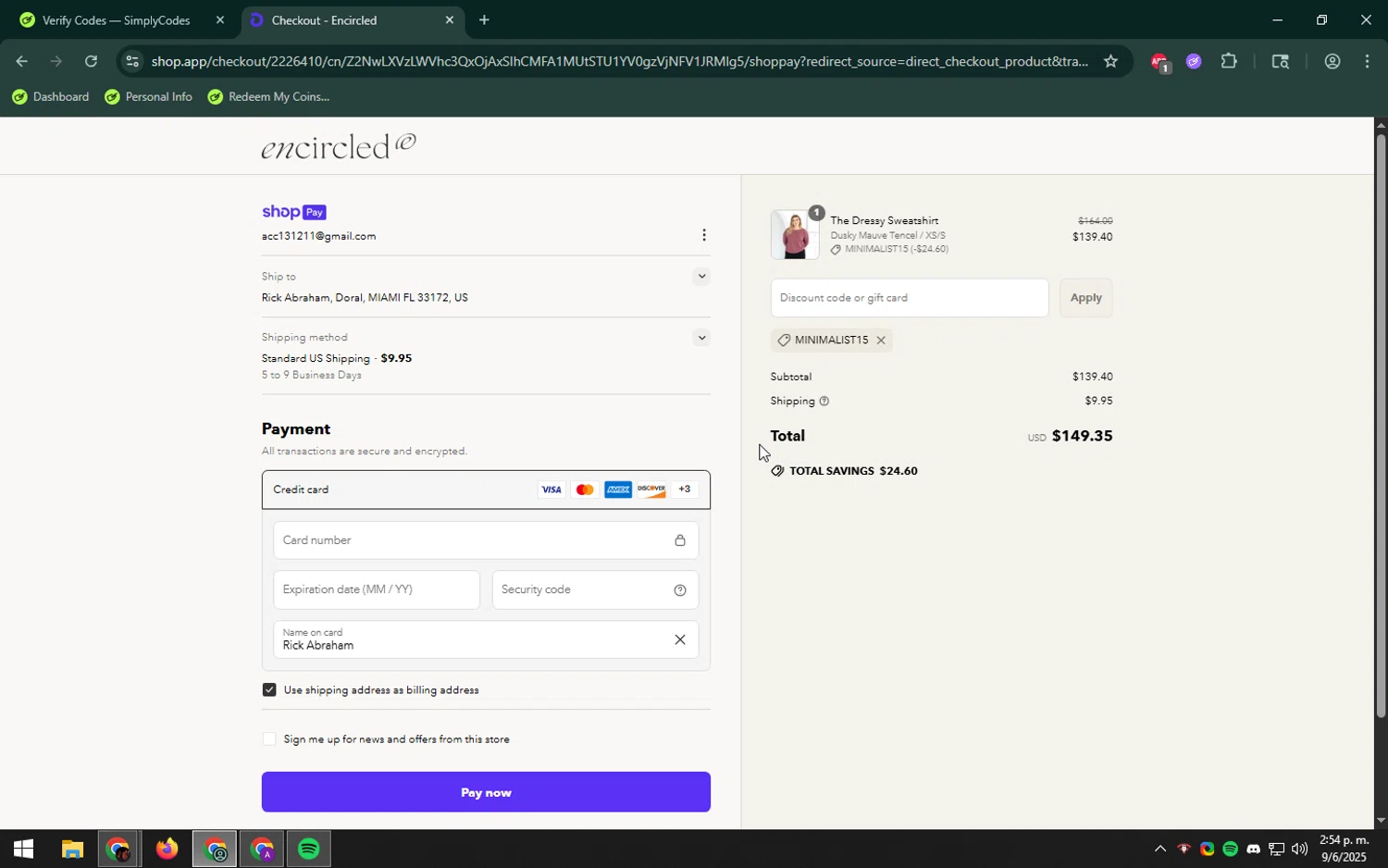Image resolution: width=1388 pixels, height=868 pixels.
Task: Focus the Card number field
Action: point(486,540)
